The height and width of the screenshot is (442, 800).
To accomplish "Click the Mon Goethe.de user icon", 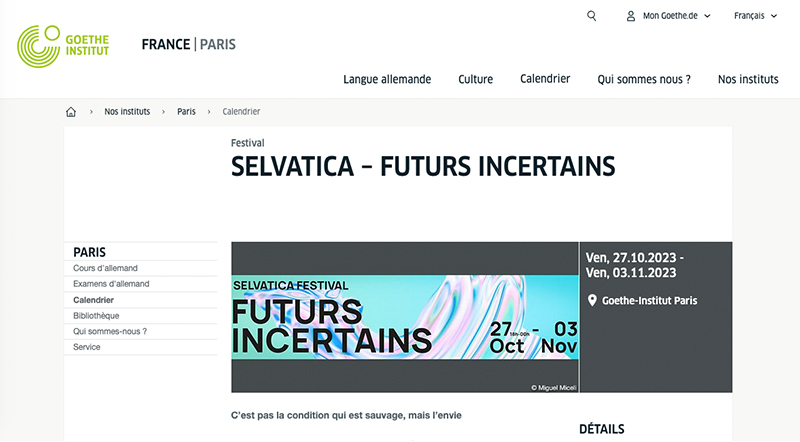I will click(x=631, y=16).
